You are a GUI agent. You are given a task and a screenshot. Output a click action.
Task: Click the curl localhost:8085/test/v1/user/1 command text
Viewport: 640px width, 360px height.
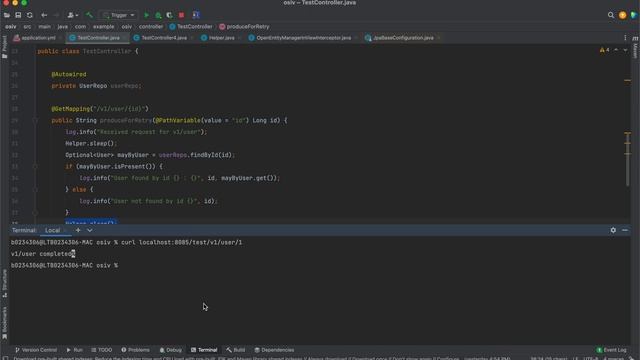(182, 242)
